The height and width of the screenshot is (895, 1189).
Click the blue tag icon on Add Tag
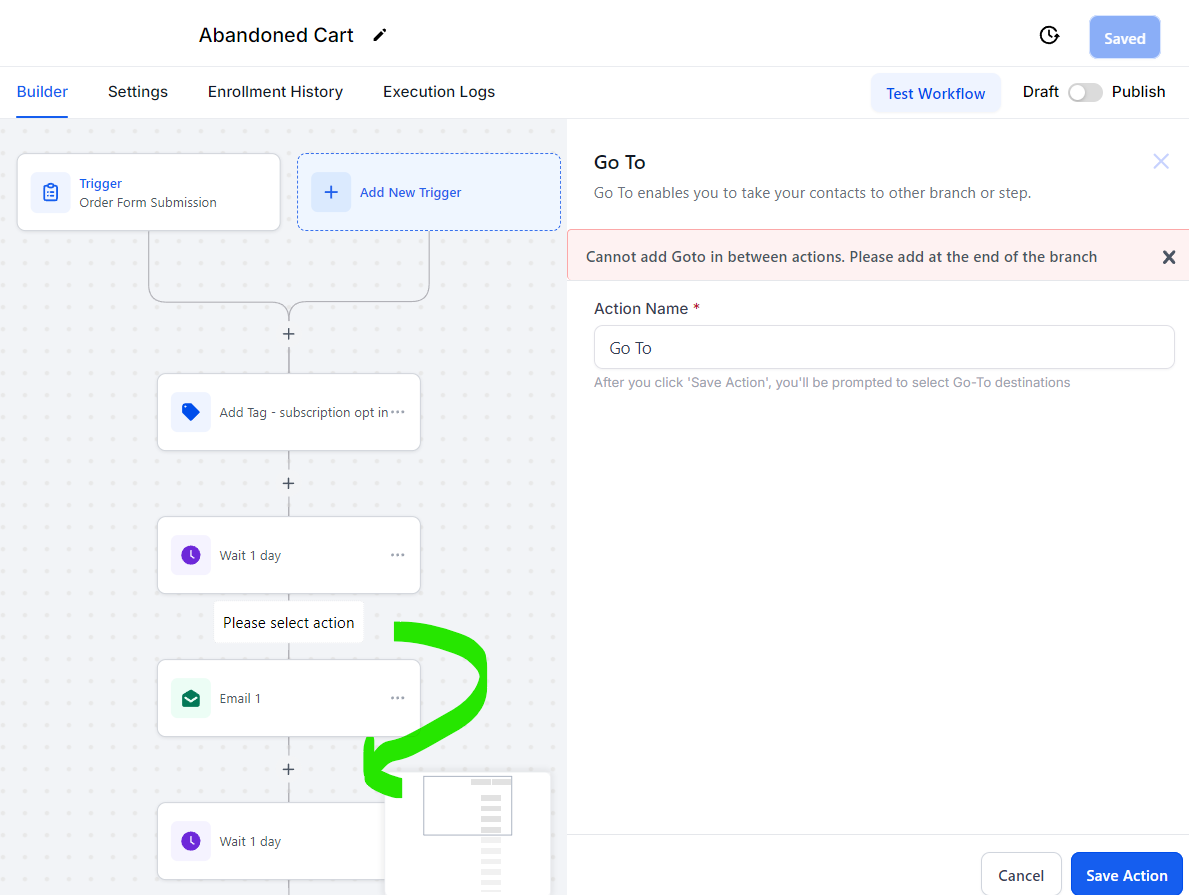tap(191, 412)
